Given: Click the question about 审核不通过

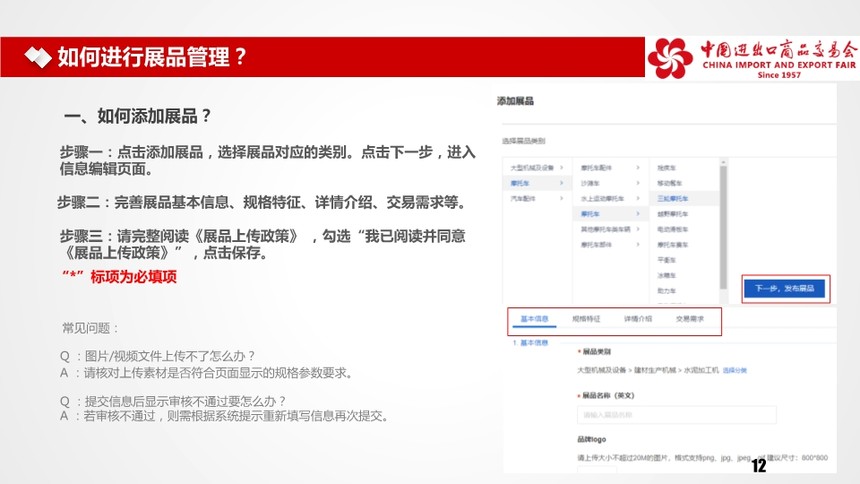Looking at the screenshot, I should pos(172,401).
